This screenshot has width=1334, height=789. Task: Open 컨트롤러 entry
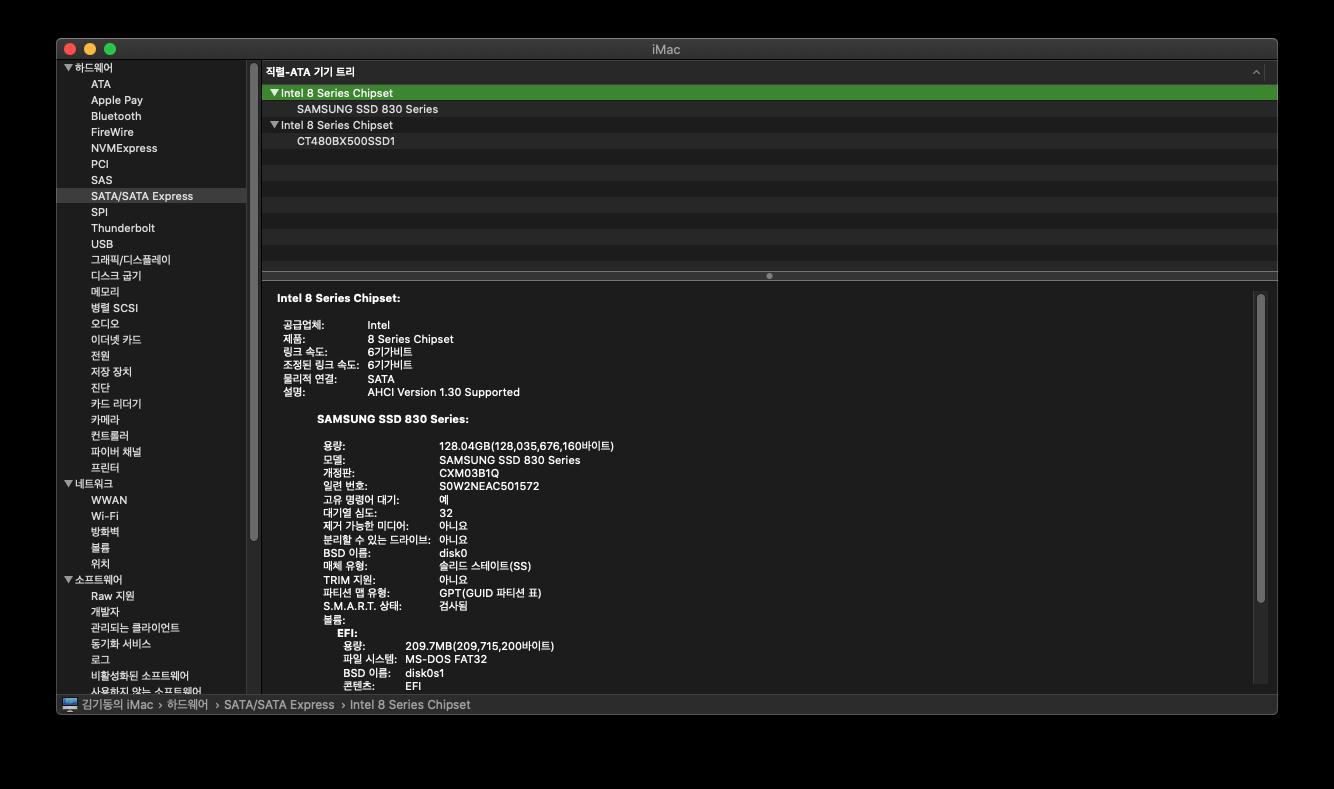110,436
